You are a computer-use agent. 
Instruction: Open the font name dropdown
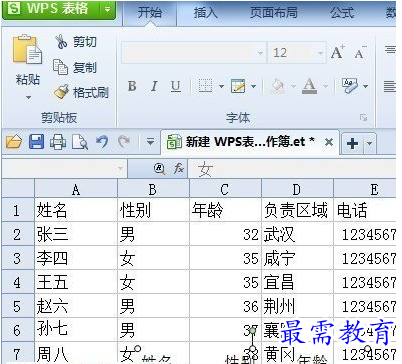pos(260,53)
